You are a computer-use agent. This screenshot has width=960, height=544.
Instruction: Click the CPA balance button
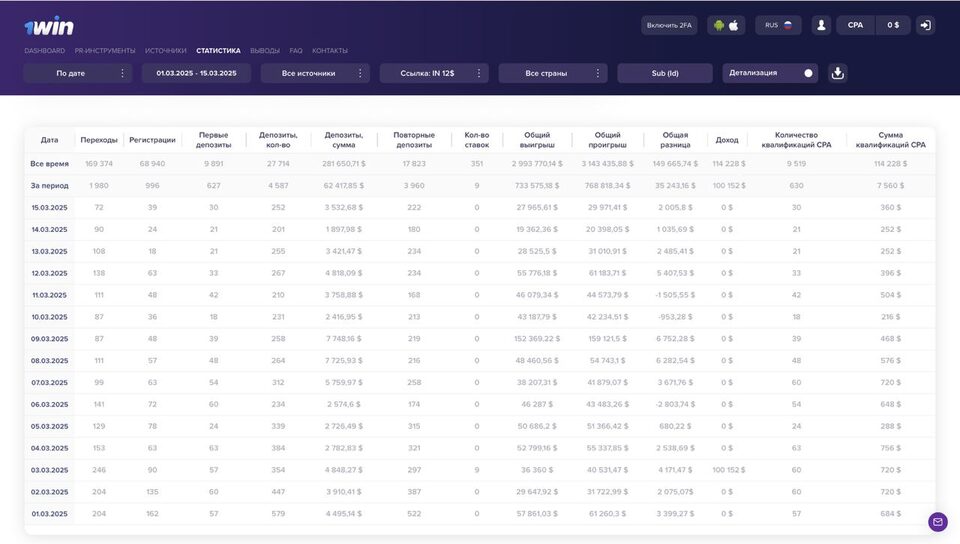click(x=855, y=25)
